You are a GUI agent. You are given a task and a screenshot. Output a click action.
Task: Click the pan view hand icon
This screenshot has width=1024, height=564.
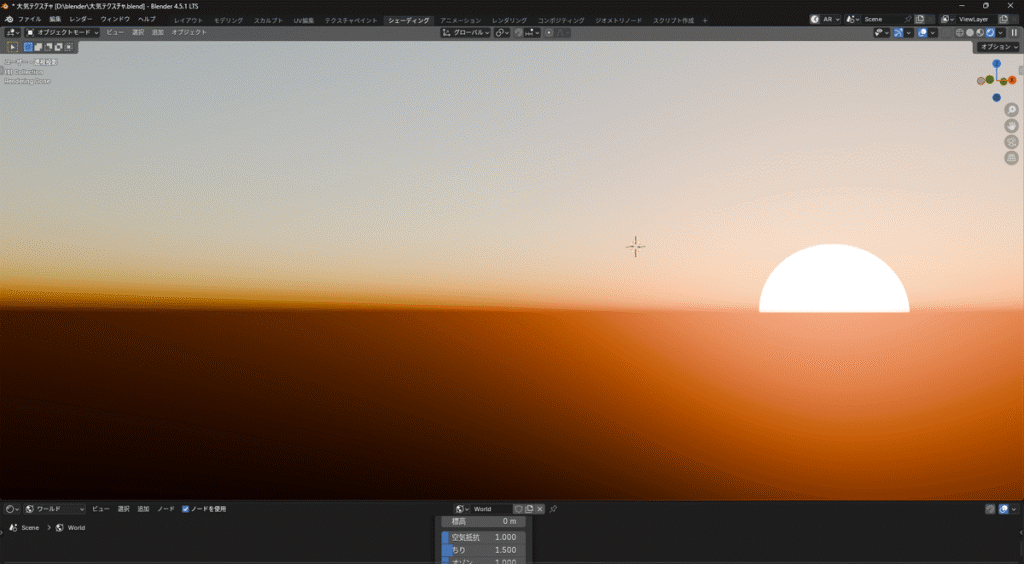1012,125
